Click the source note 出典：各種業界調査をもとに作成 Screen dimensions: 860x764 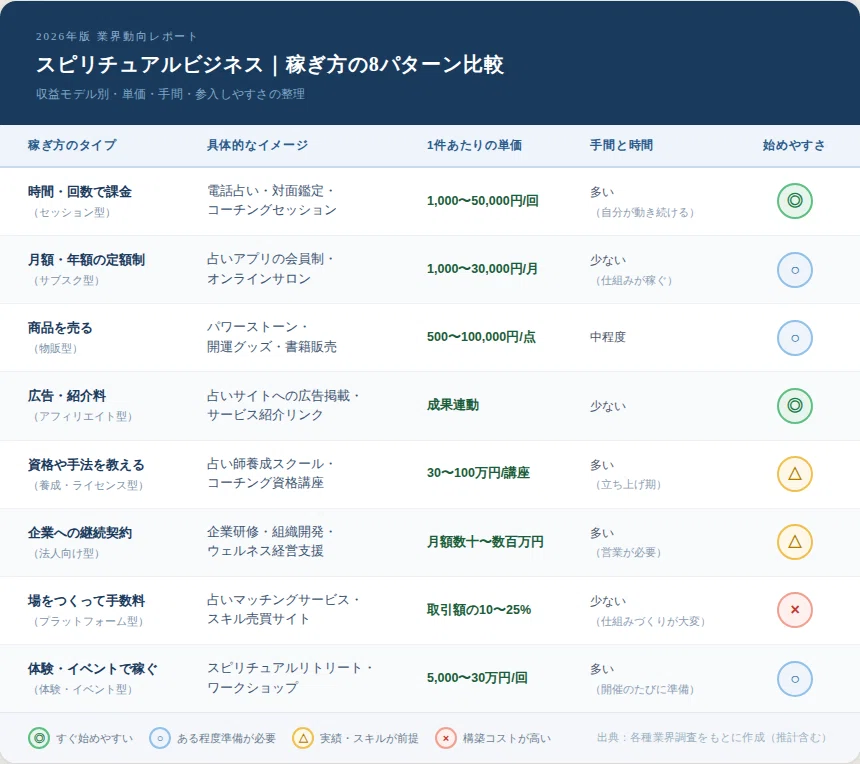coord(680,738)
